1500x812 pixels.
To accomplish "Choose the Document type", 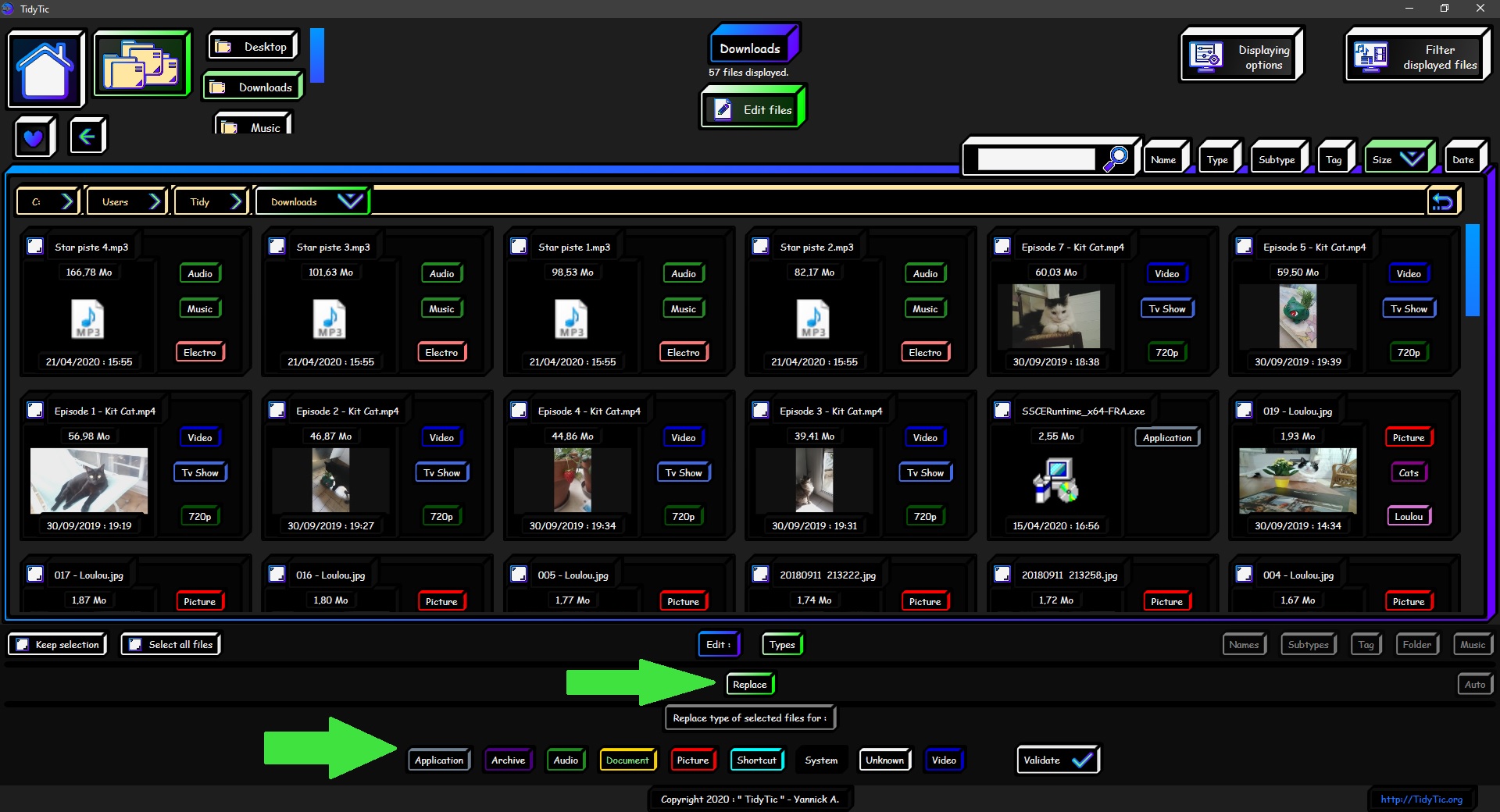I will pos(627,760).
